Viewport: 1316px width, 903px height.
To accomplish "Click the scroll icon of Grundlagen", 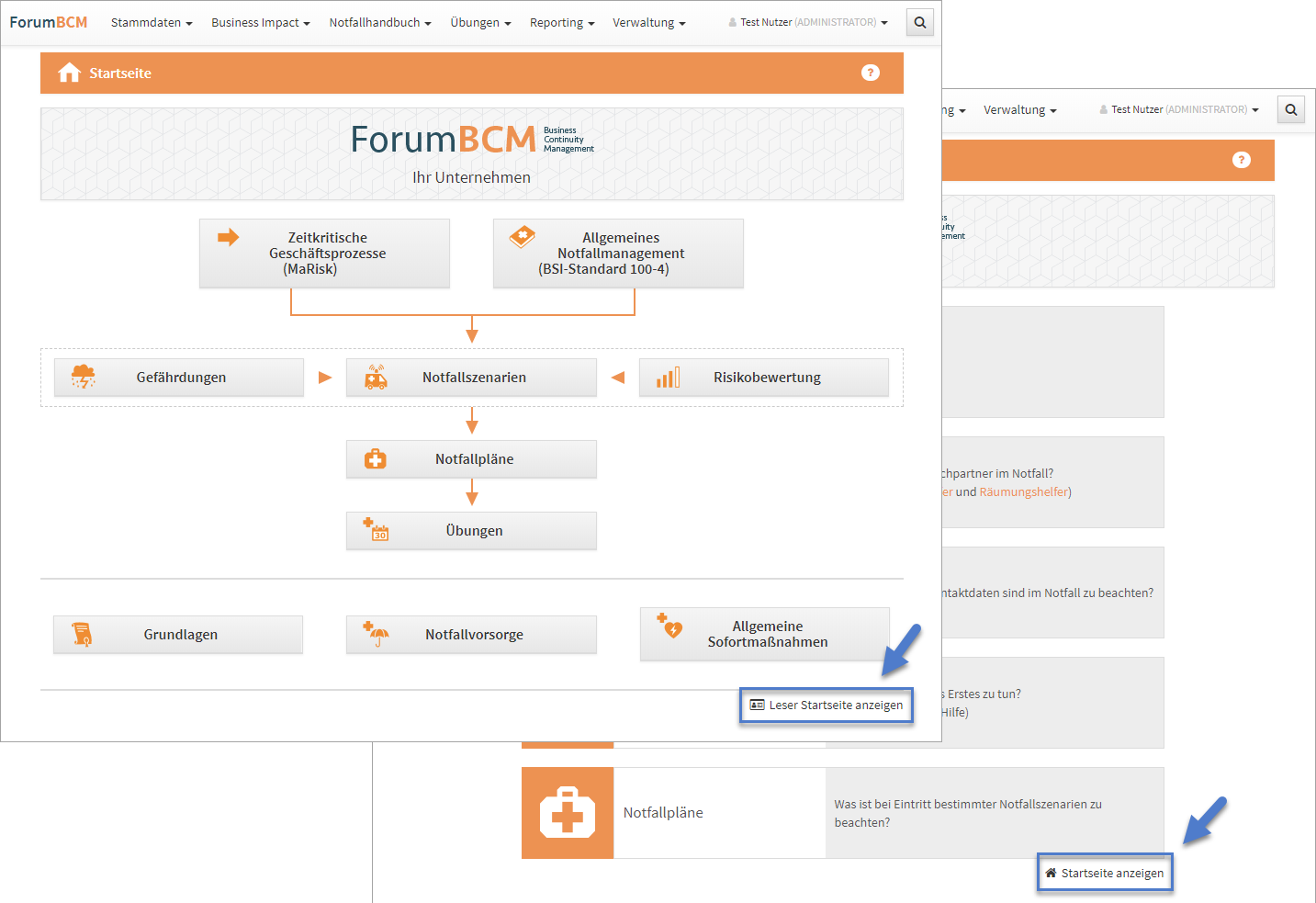I will [x=82, y=634].
